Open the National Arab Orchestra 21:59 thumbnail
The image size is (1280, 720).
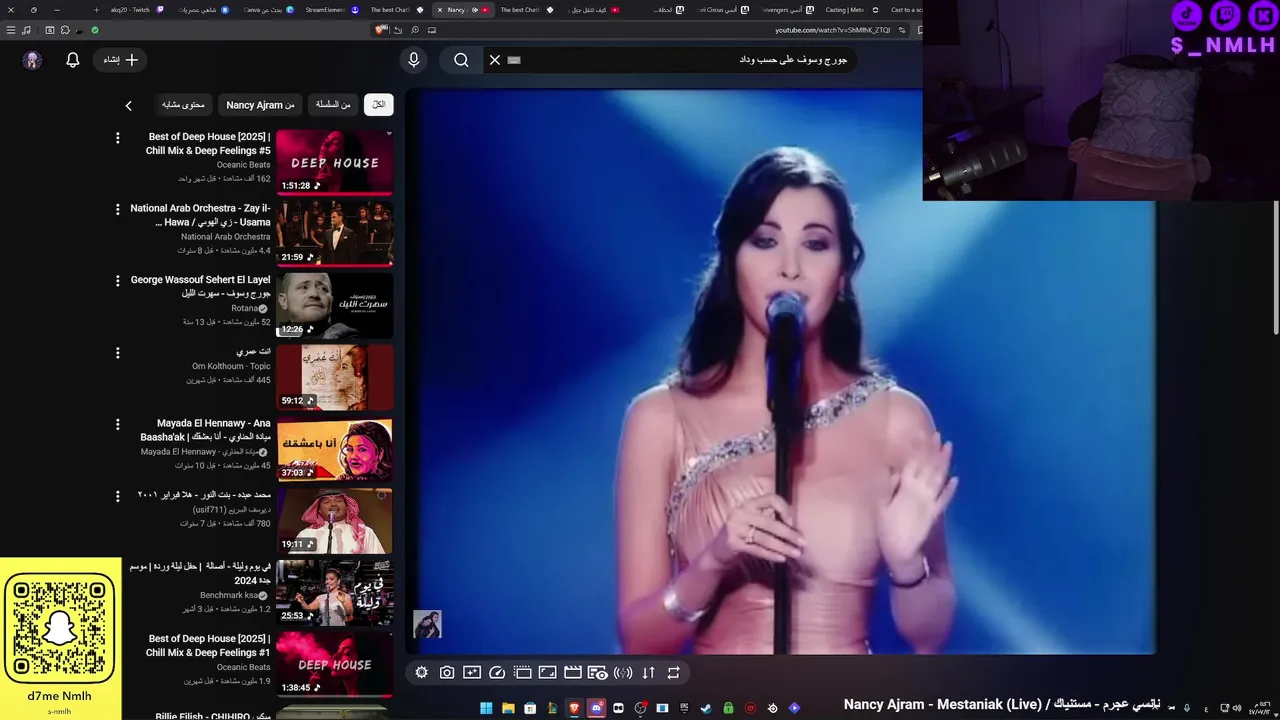coord(334,234)
